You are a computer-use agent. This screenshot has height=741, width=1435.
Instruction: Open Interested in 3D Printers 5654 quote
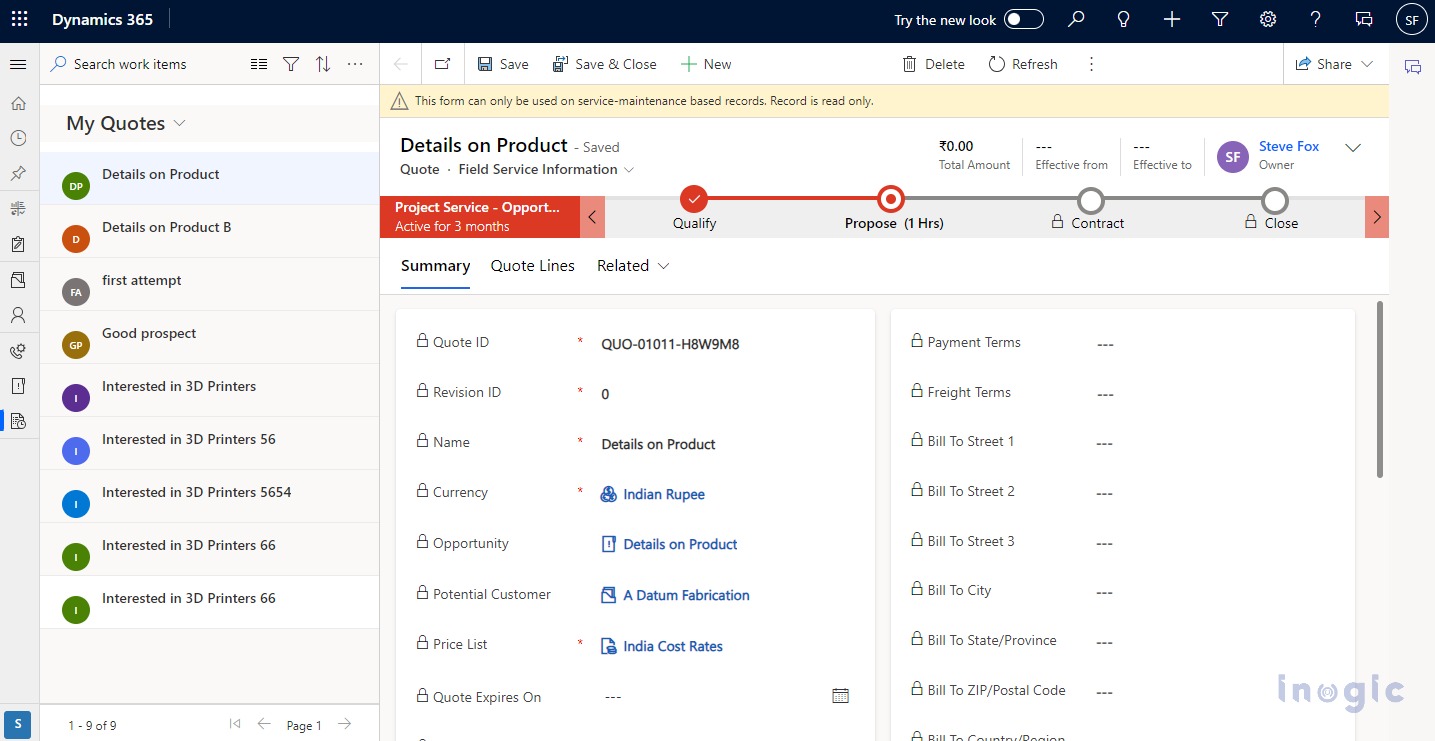pyautogui.click(x=209, y=497)
